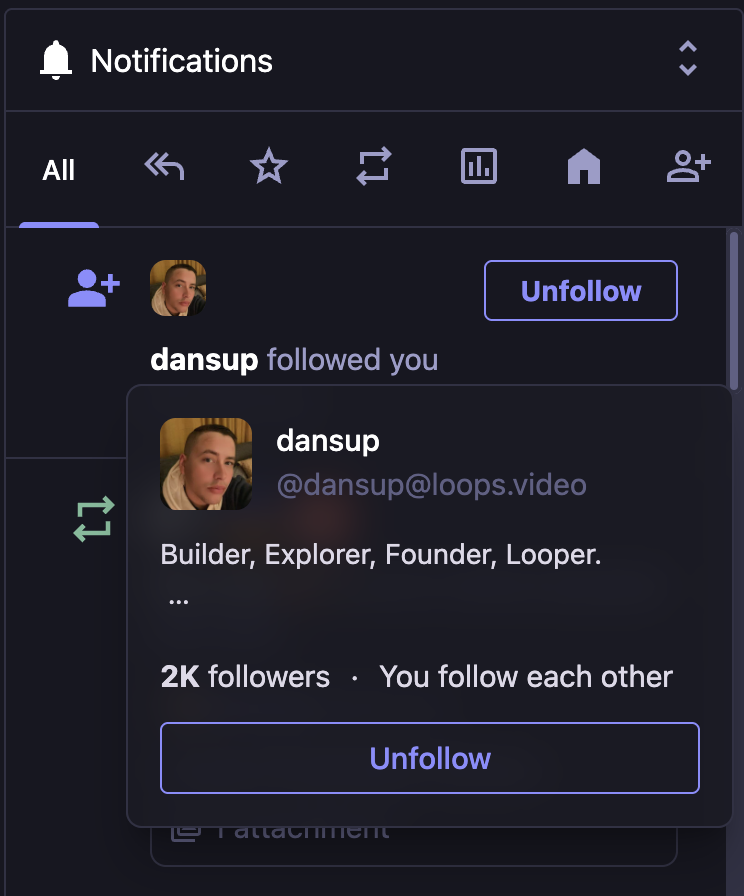Click the @dansup@loops.video handle
This screenshot has width=744, height=896.
[x=431, y=486]
